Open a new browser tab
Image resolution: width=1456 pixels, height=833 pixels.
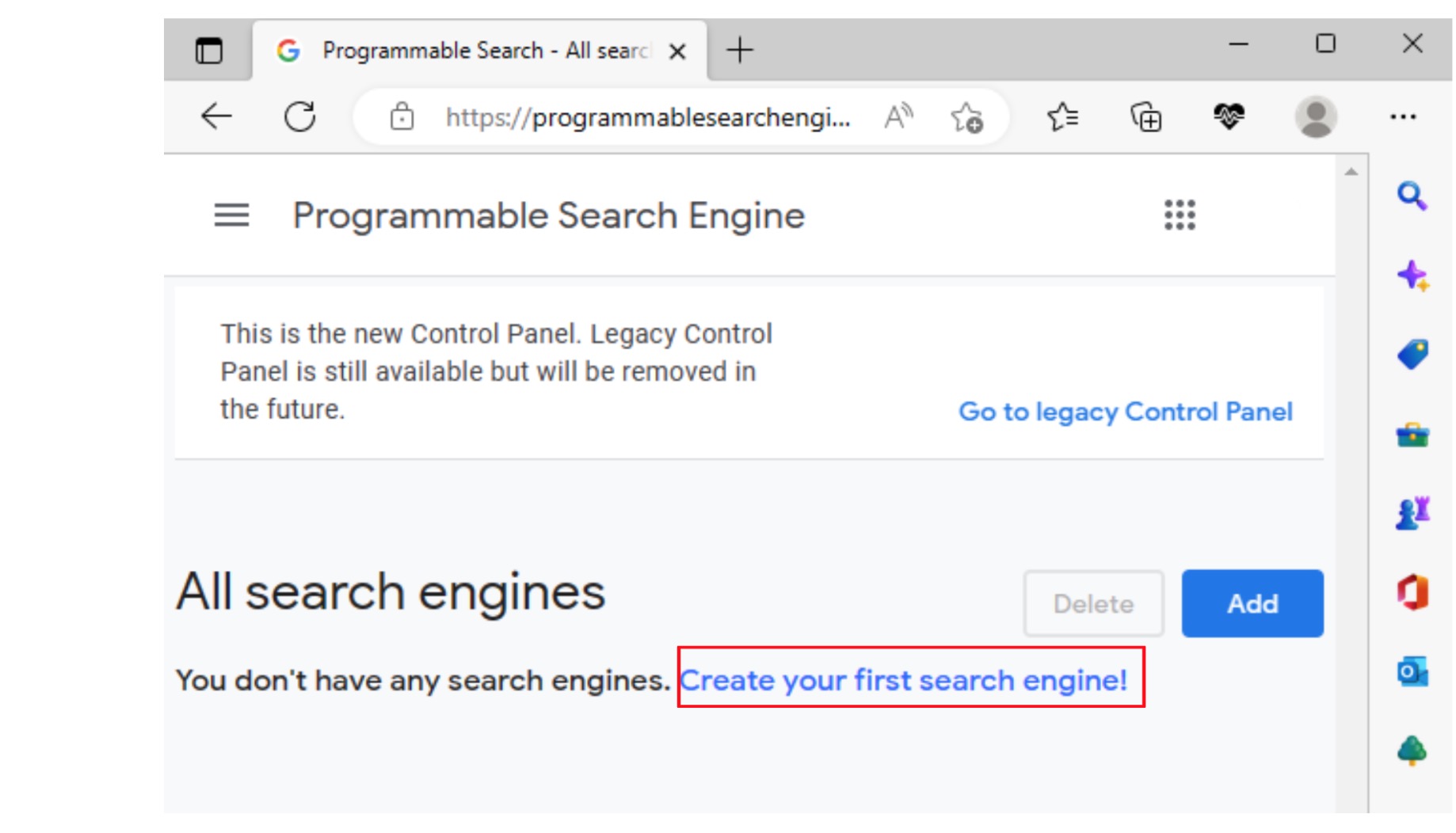pos(740,50)
